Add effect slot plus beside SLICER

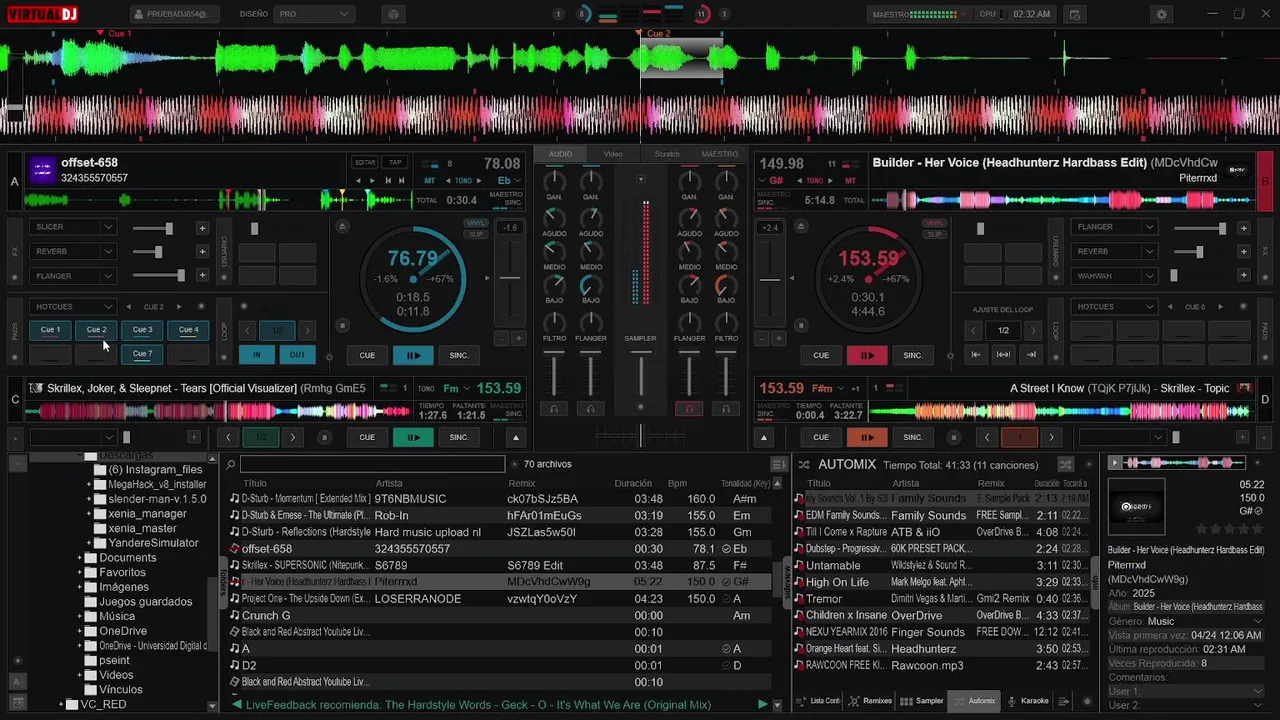[x=202, y=228]
